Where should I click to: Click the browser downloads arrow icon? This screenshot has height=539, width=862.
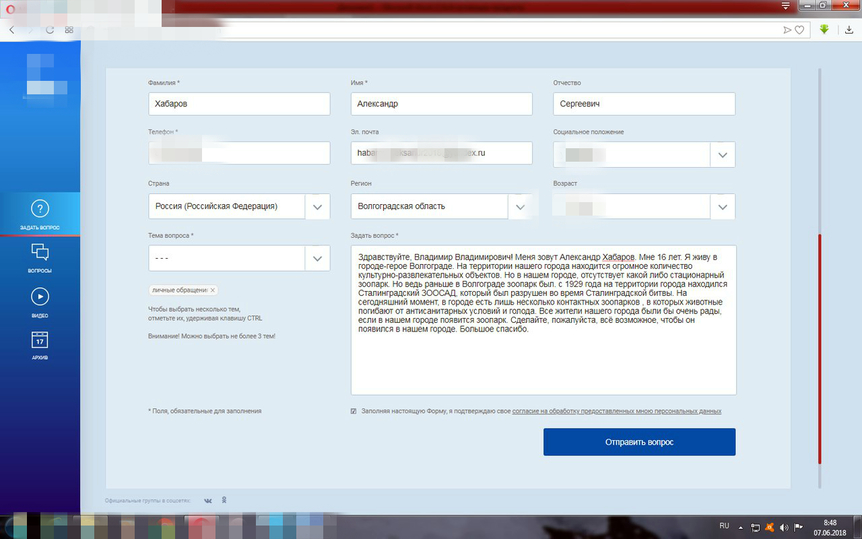pyautogui.click(x=824, y=30)
